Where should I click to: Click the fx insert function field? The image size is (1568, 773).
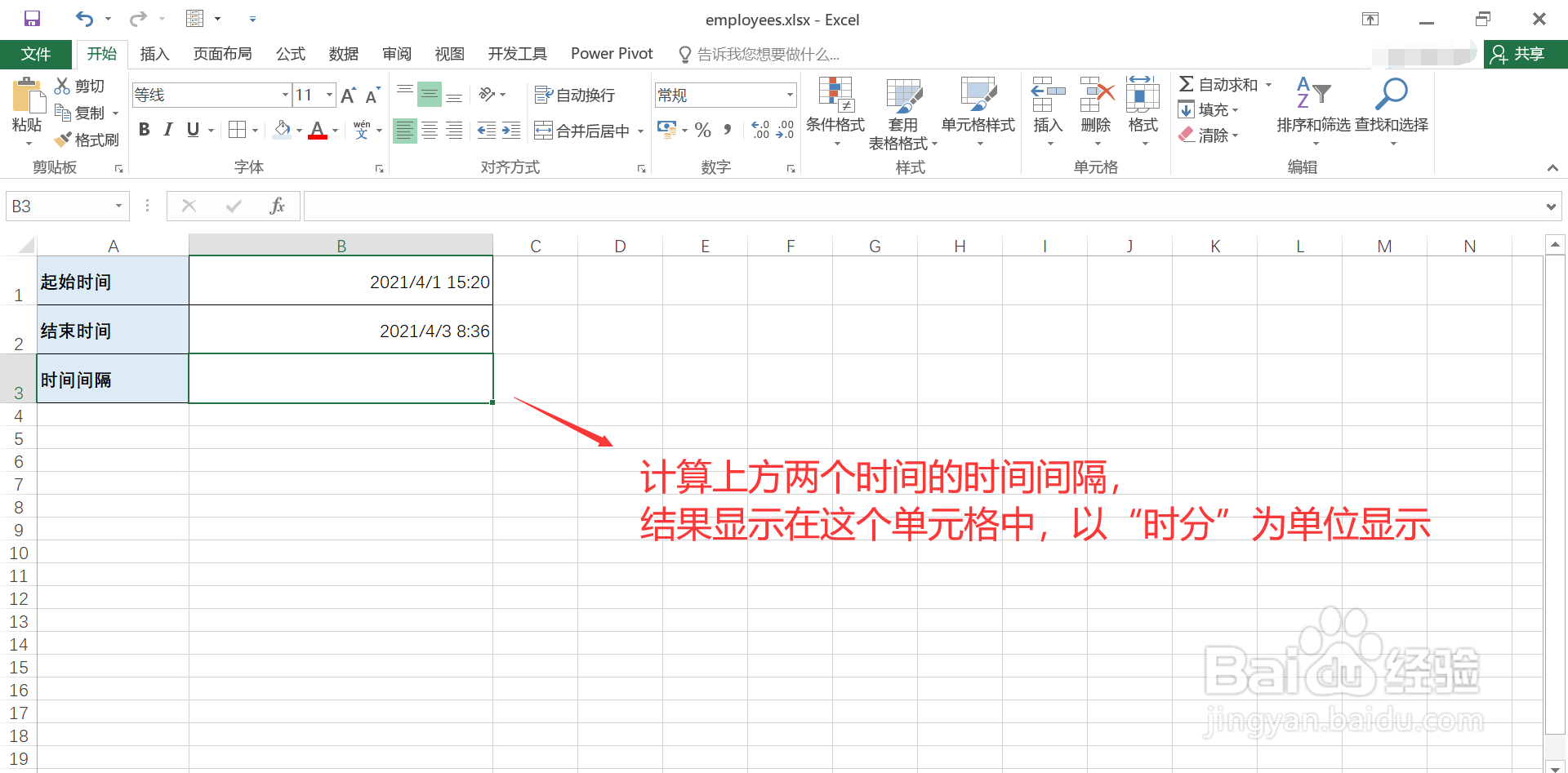pos(277,205)
